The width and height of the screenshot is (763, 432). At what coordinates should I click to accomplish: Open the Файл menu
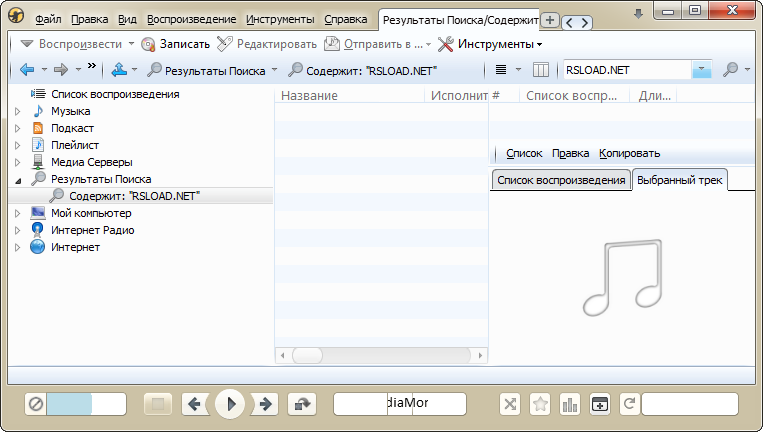point(48,20)
